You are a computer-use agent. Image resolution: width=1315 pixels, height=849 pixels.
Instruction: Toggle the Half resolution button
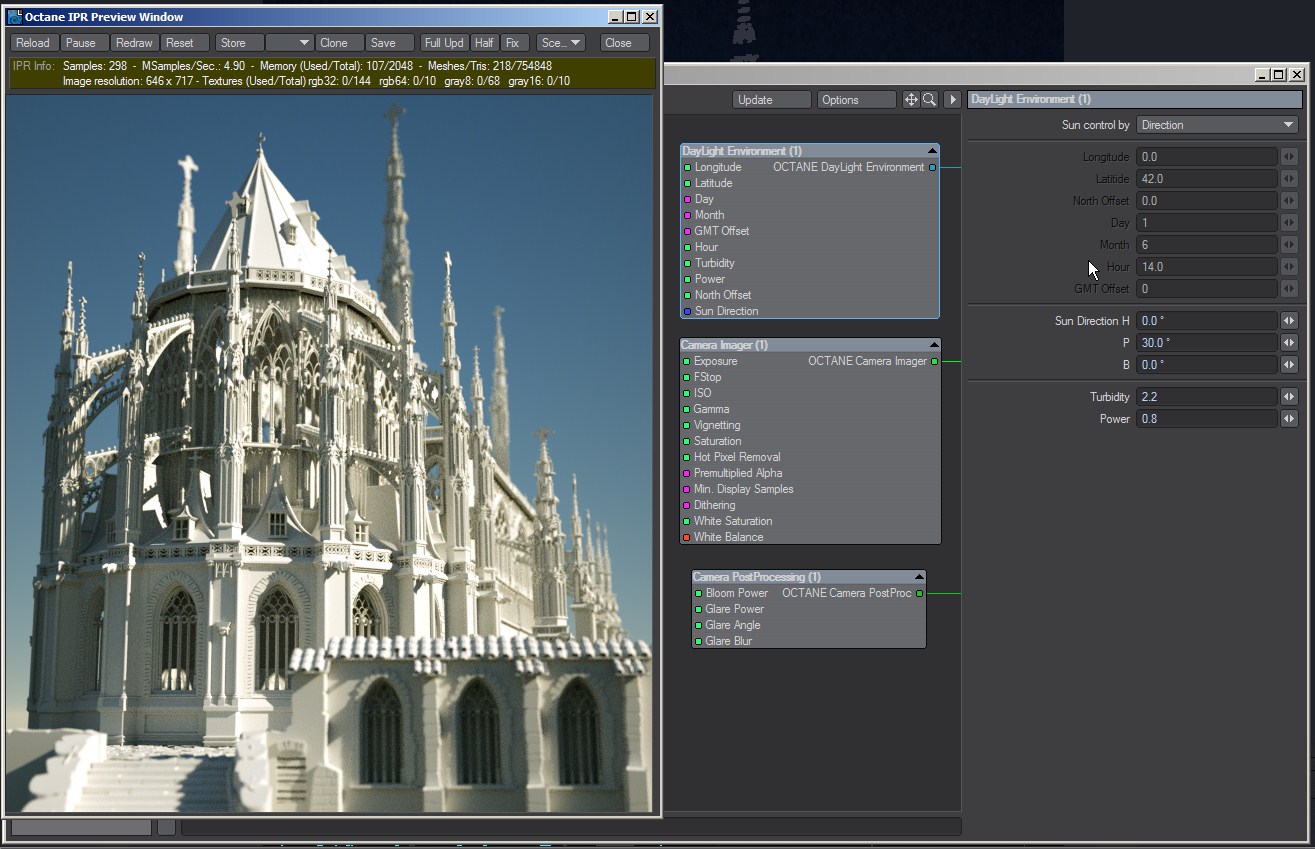click(x=484, y=43)
